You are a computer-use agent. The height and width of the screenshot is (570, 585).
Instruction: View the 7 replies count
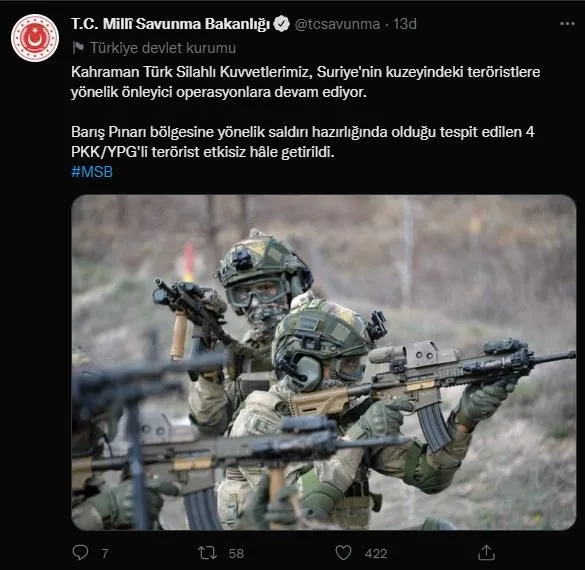click(105, 553)
